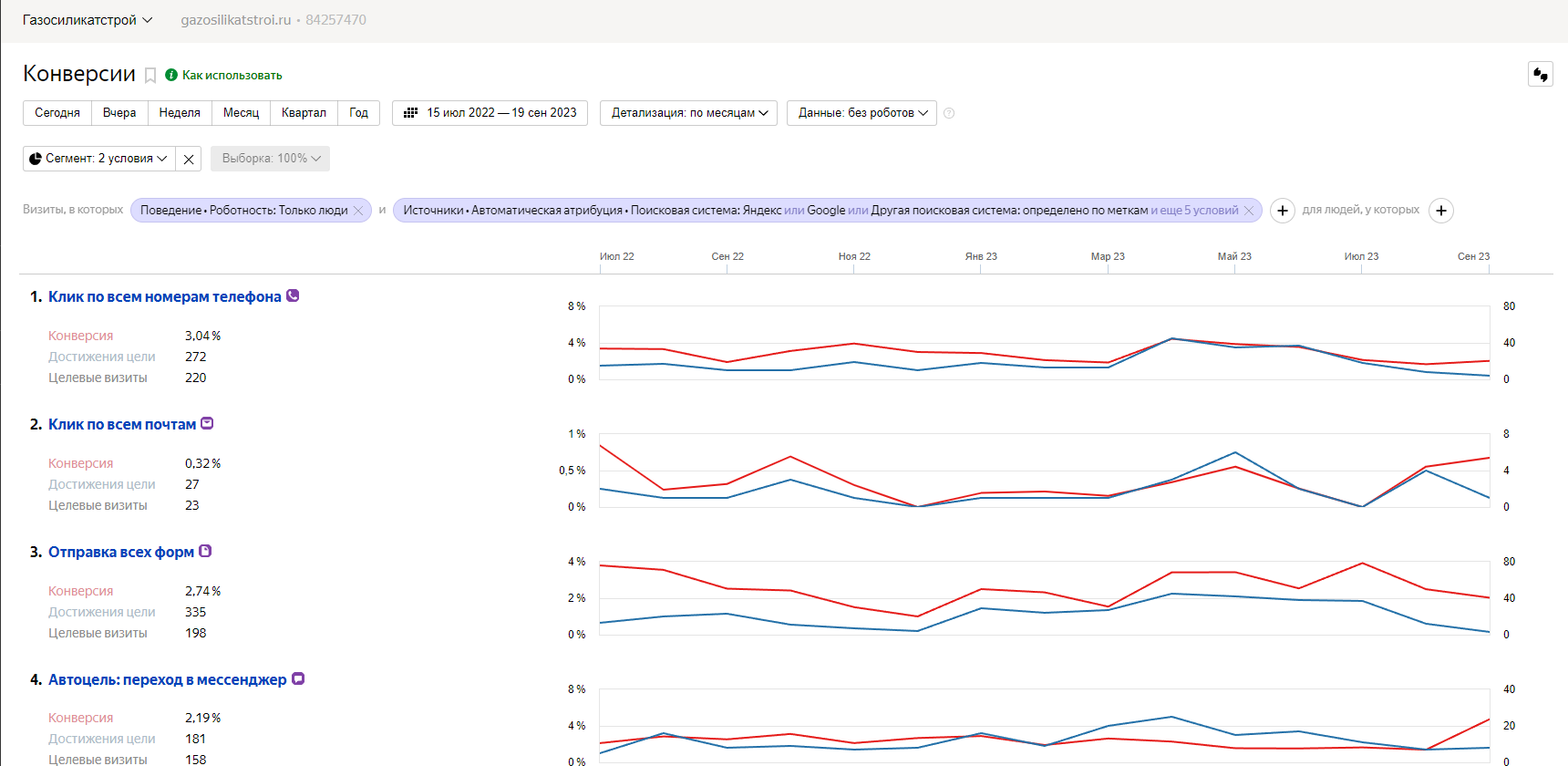Open the Клик по всем почтам goal
Screen dimensions: 1568x766
tap(122, 424)
